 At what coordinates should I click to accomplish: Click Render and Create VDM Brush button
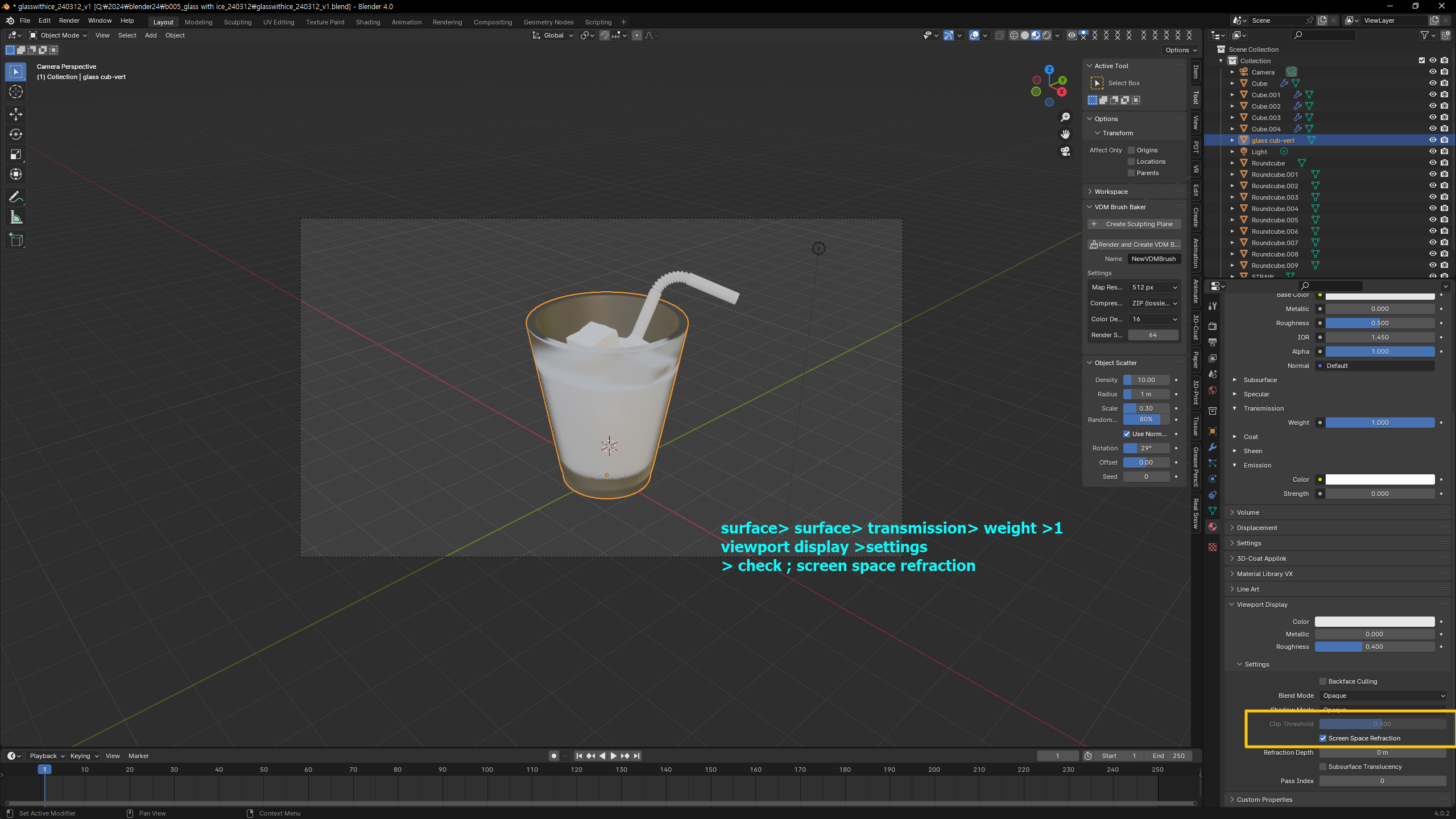[1134, 245]
